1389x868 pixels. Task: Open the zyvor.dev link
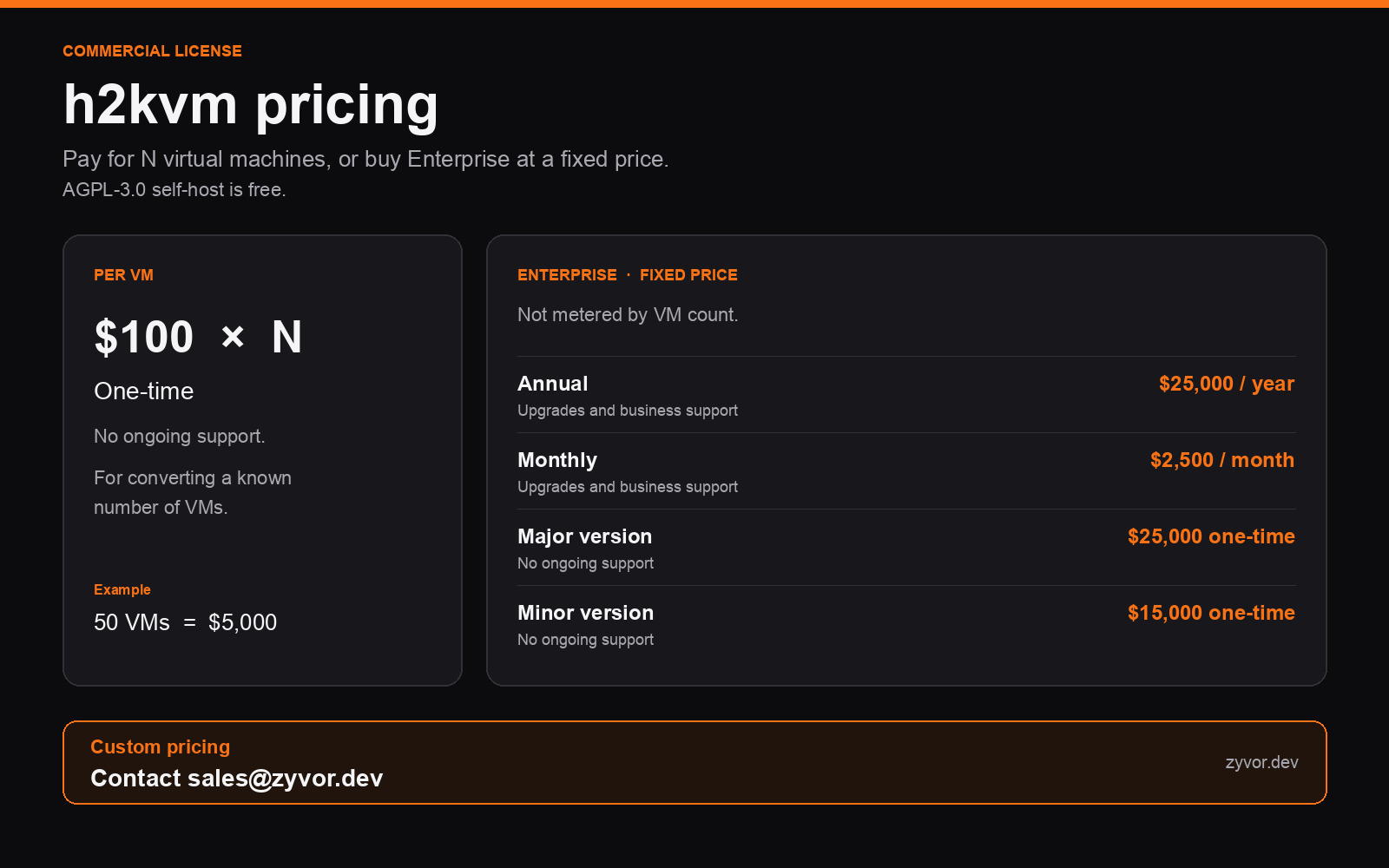1262,762
